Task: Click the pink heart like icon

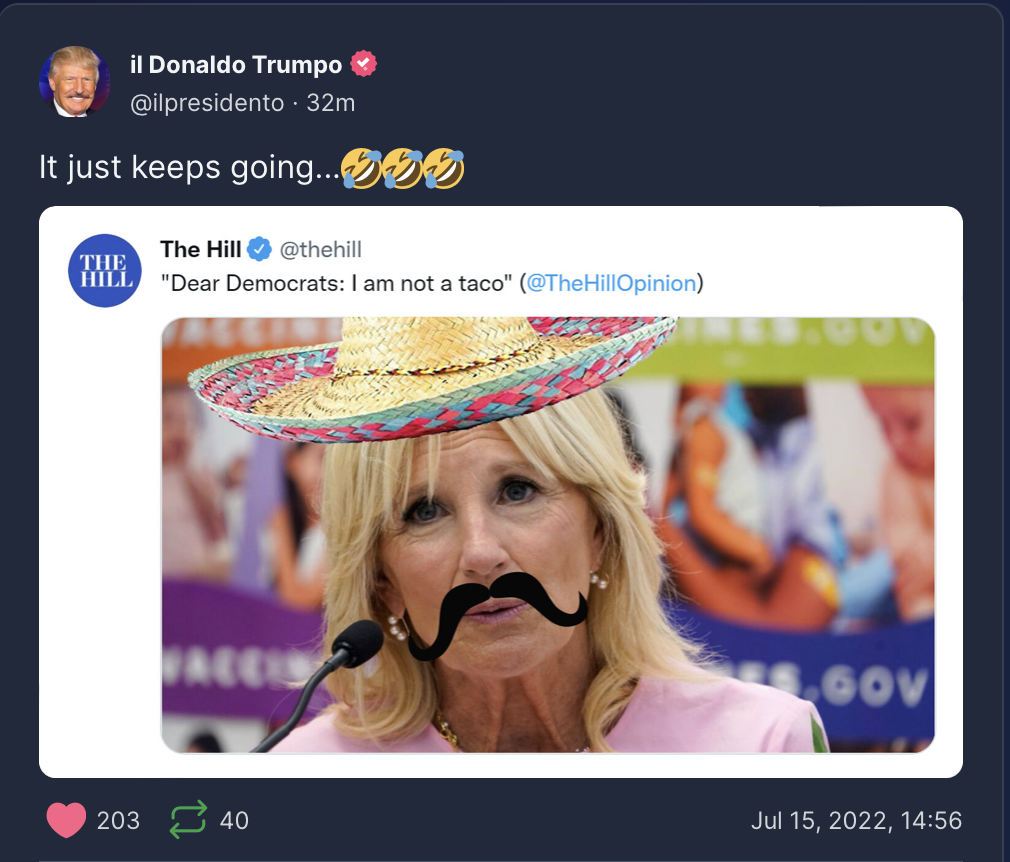Action: coord(66,819)
